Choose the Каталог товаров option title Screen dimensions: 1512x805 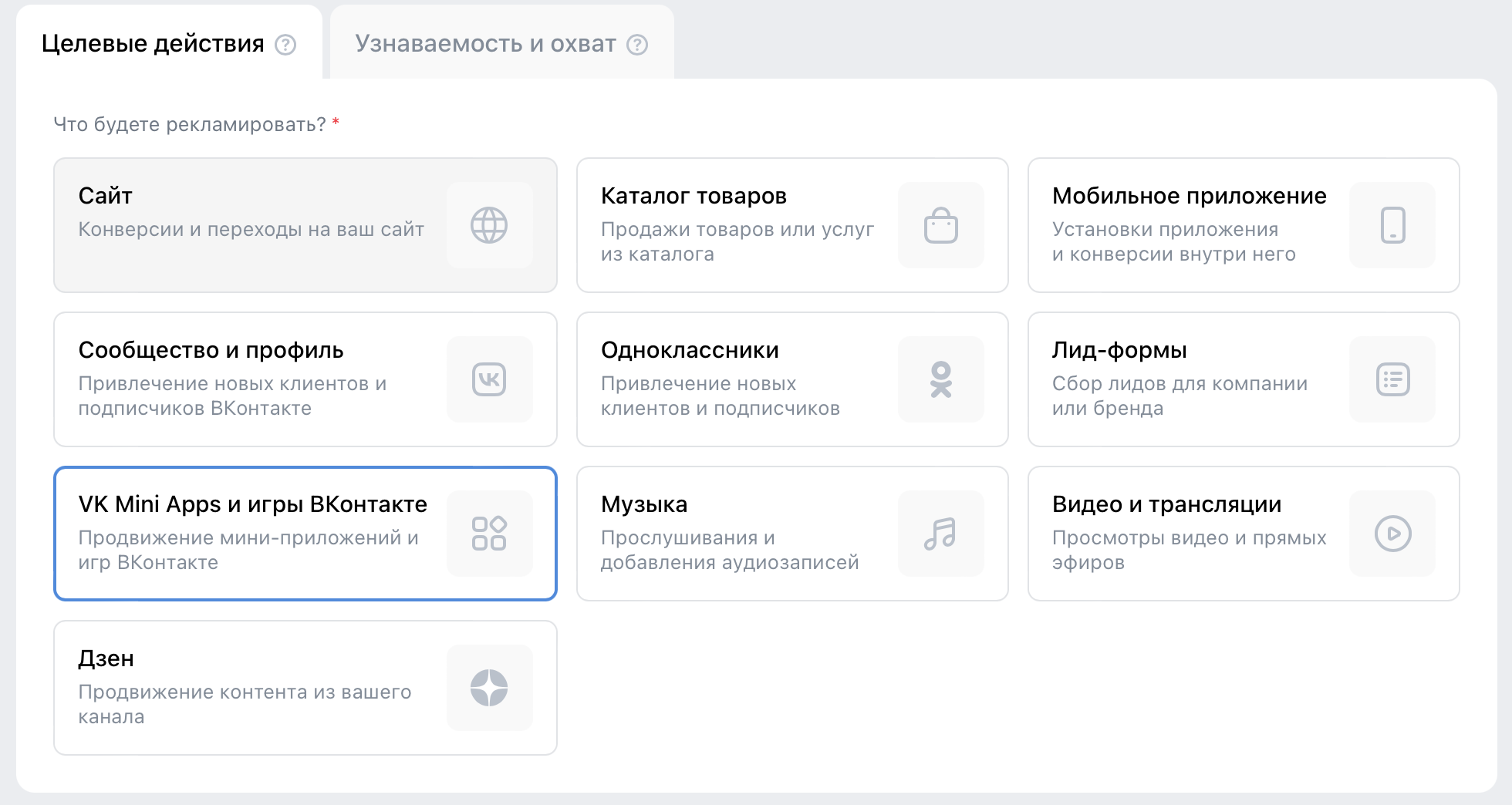pyautogui.click(x=694, y=196)
